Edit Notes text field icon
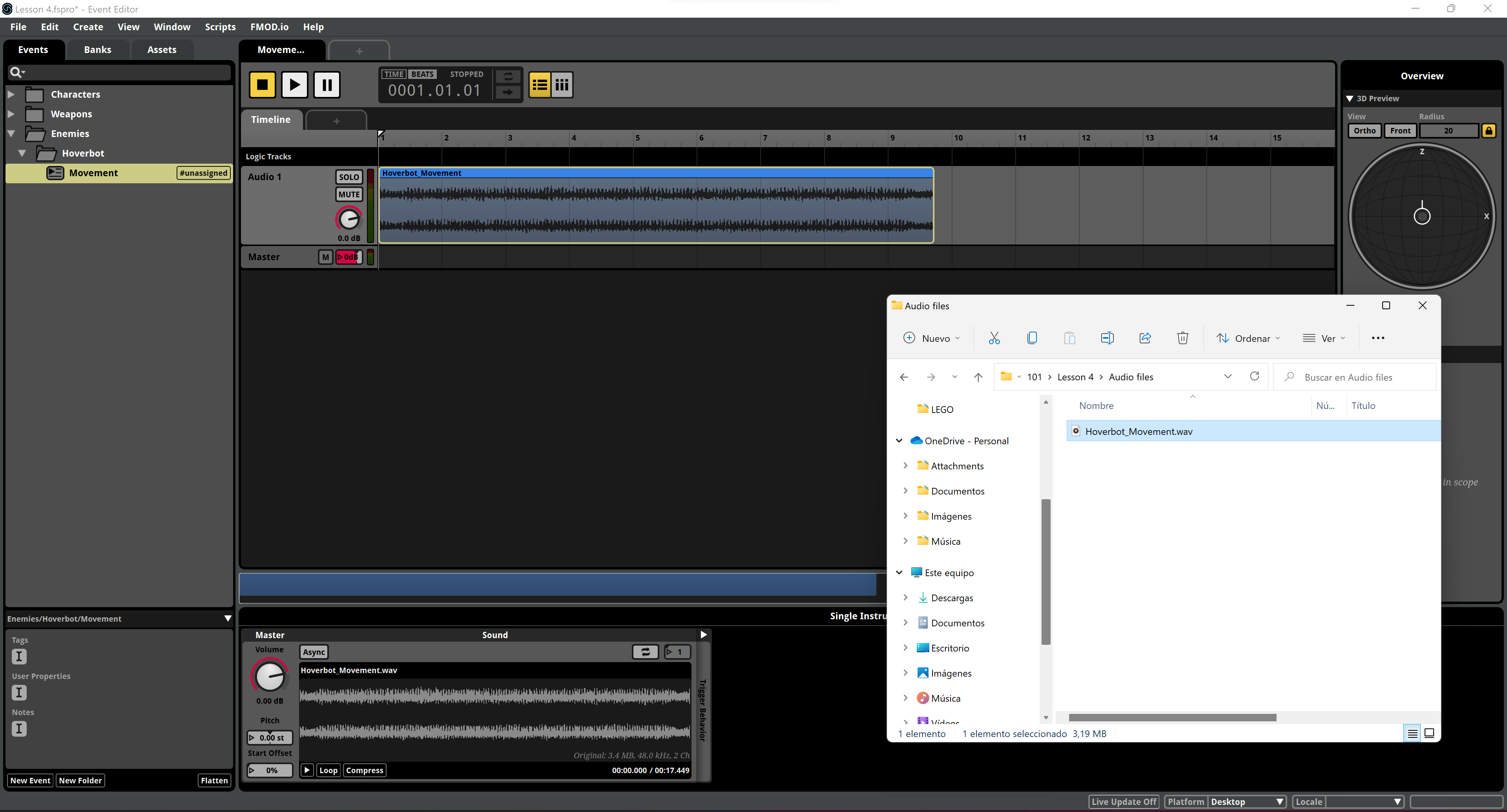This screenshot has height=812, width=1507. pyautogui.click(x=19, y=729)
